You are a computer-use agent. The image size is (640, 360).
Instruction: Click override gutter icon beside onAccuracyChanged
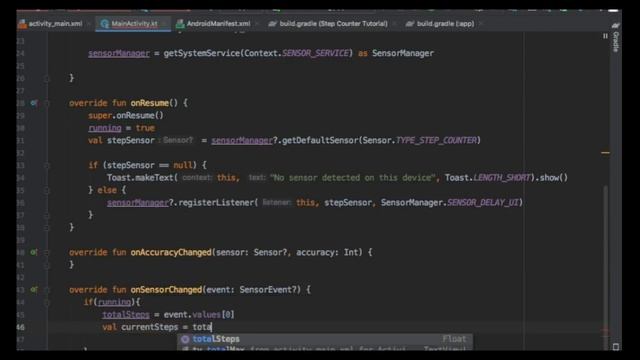pos(34,252)
